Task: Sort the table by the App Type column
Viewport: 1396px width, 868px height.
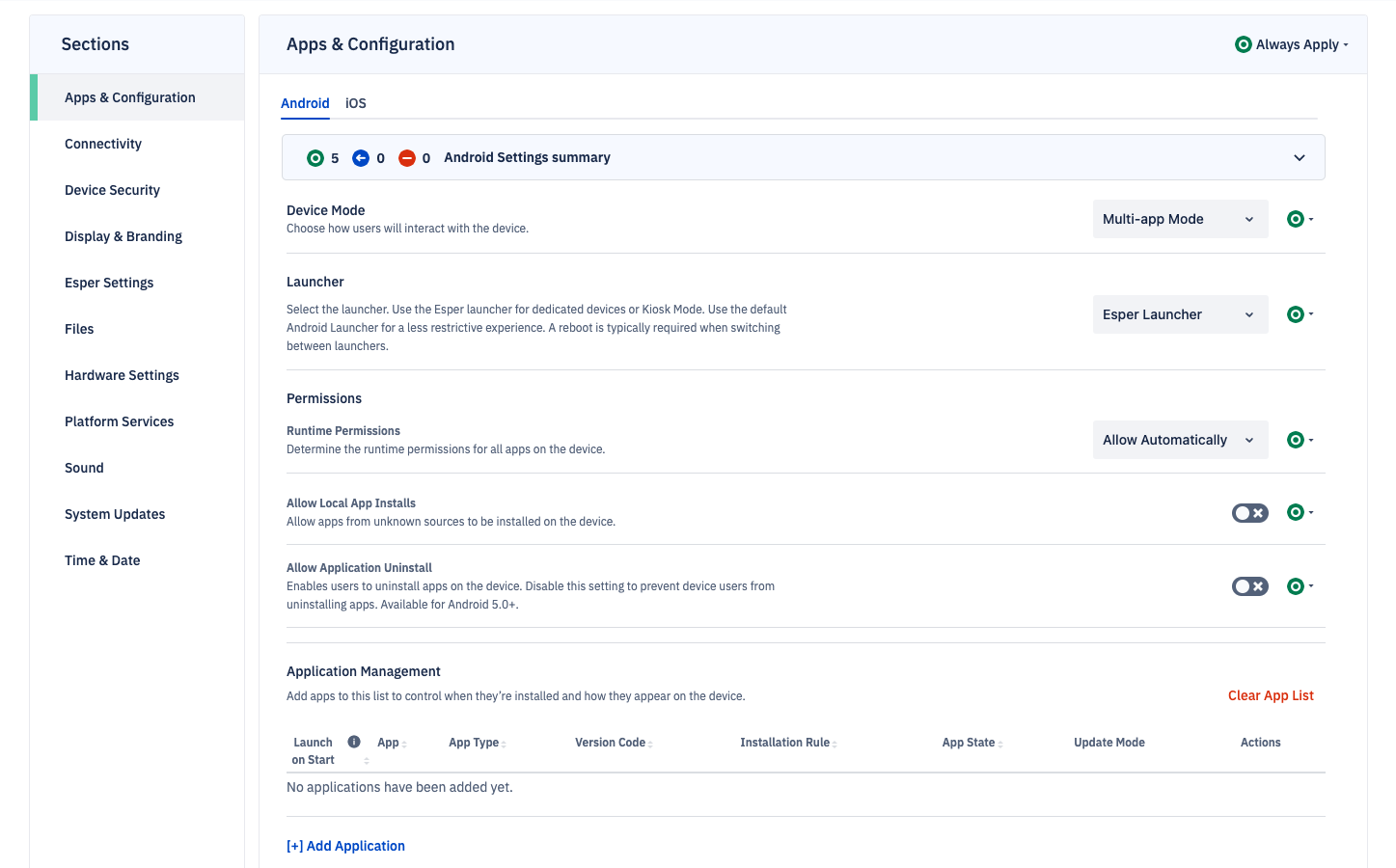Action: (477, 742)
